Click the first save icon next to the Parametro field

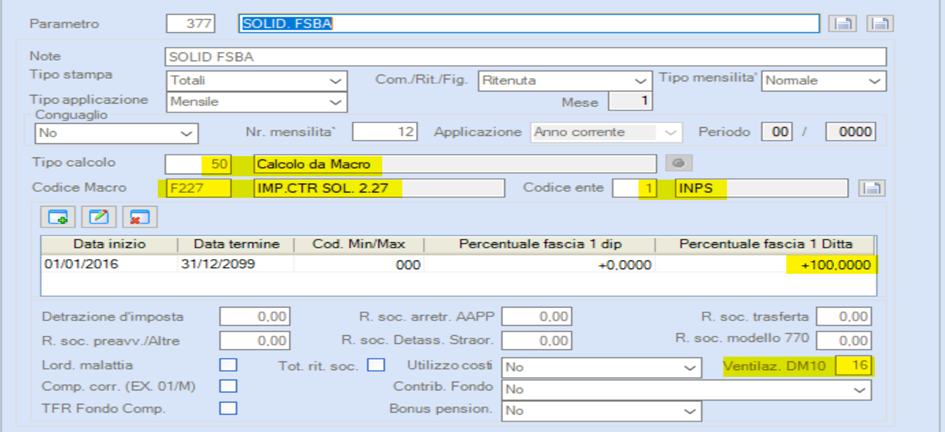coord(843,23)
